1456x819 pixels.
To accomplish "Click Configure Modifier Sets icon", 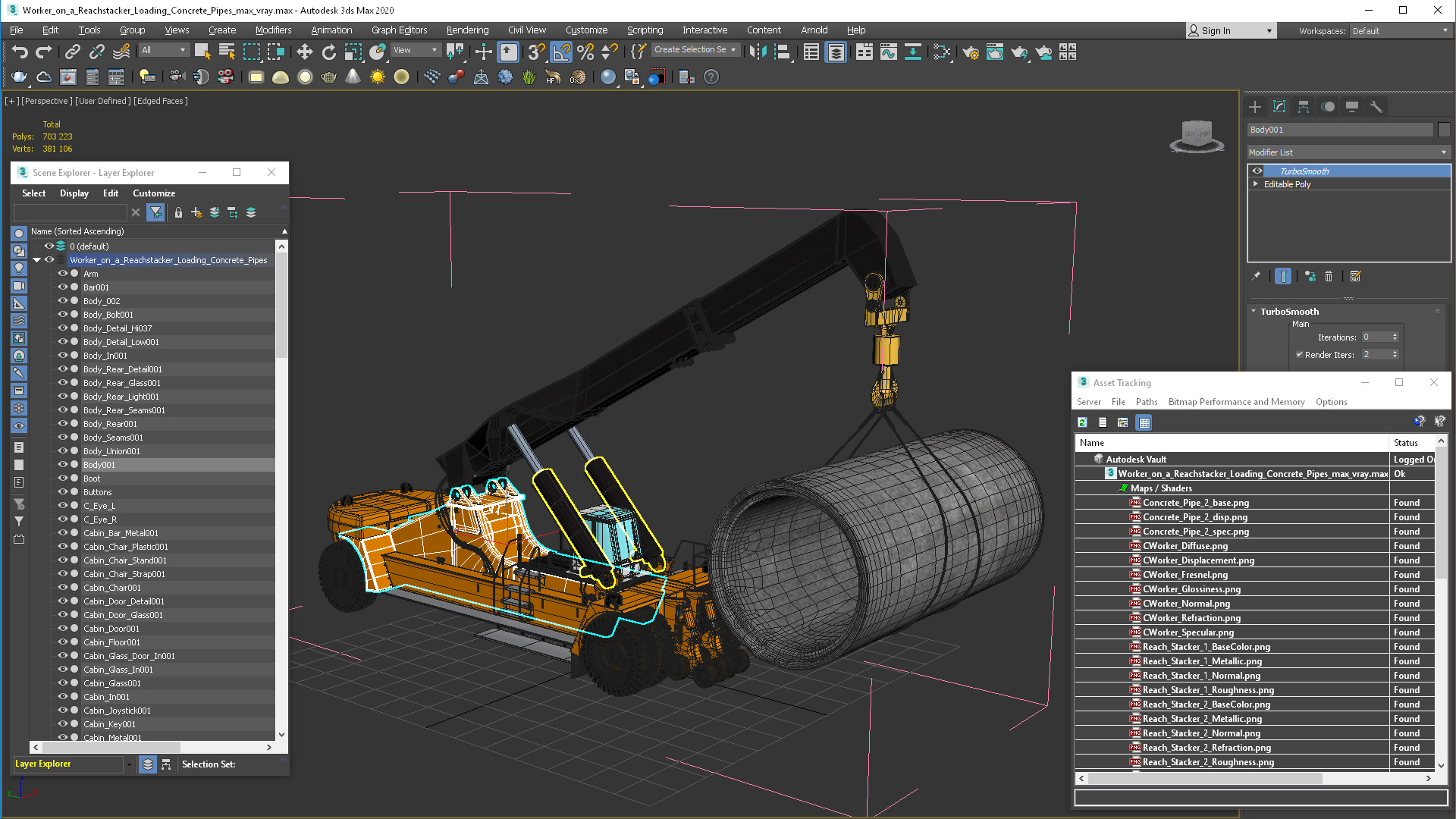I will coord(1356,276).
